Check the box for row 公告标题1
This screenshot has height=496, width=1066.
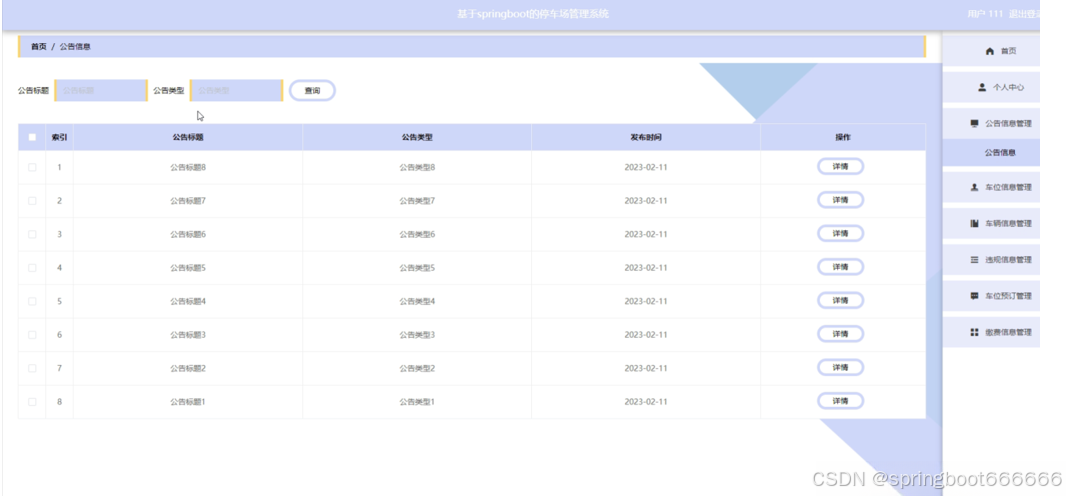[x=32, y=402]
